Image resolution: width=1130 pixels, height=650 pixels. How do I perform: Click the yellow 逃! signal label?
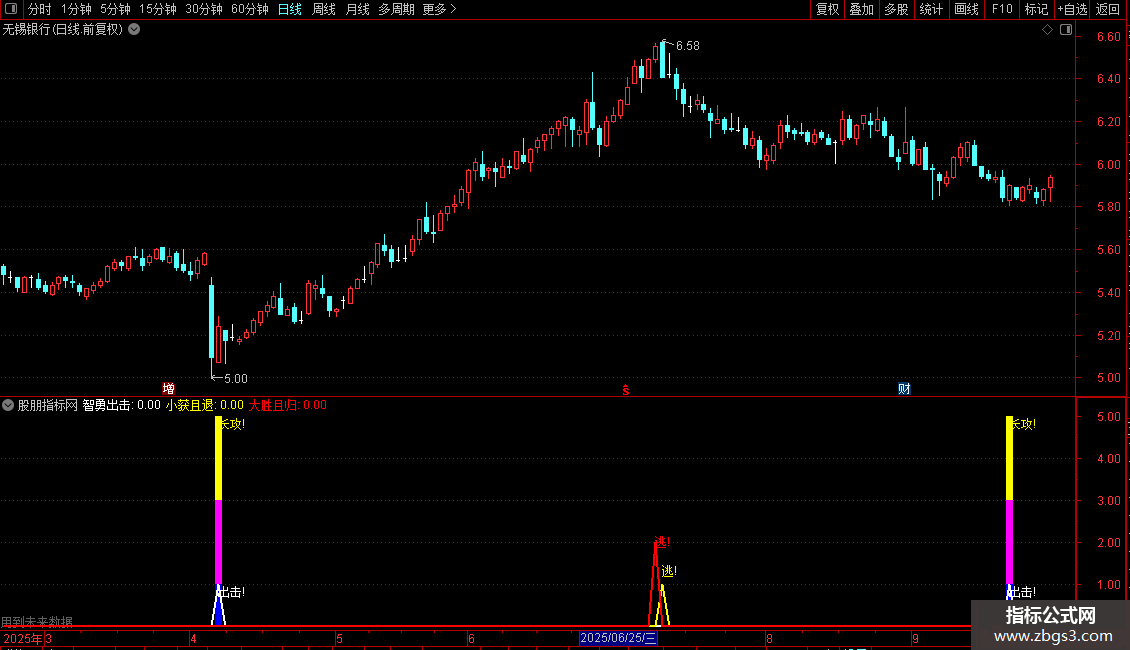[669, 571]
